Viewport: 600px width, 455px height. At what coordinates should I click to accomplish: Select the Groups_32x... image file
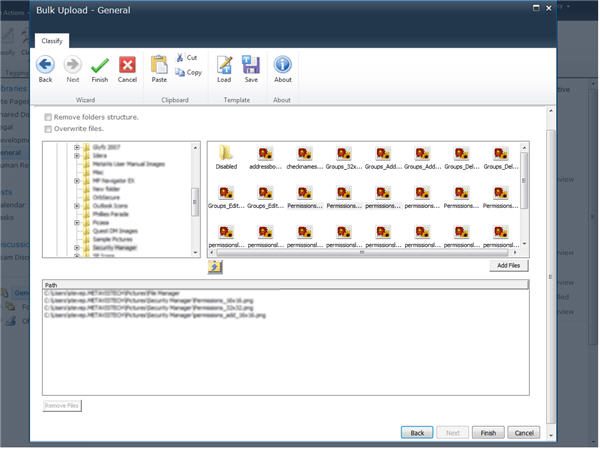pyautogui.click(x=344, y=157)
